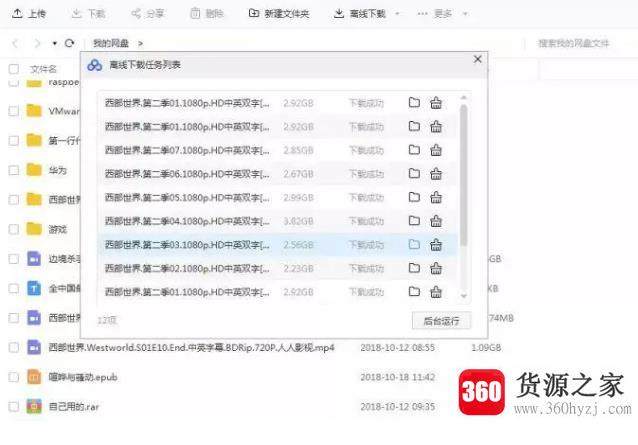Open 离线下载 offline download
Image resolution: width=638 pixels, height=445 pixels.
tap(360, 14)
